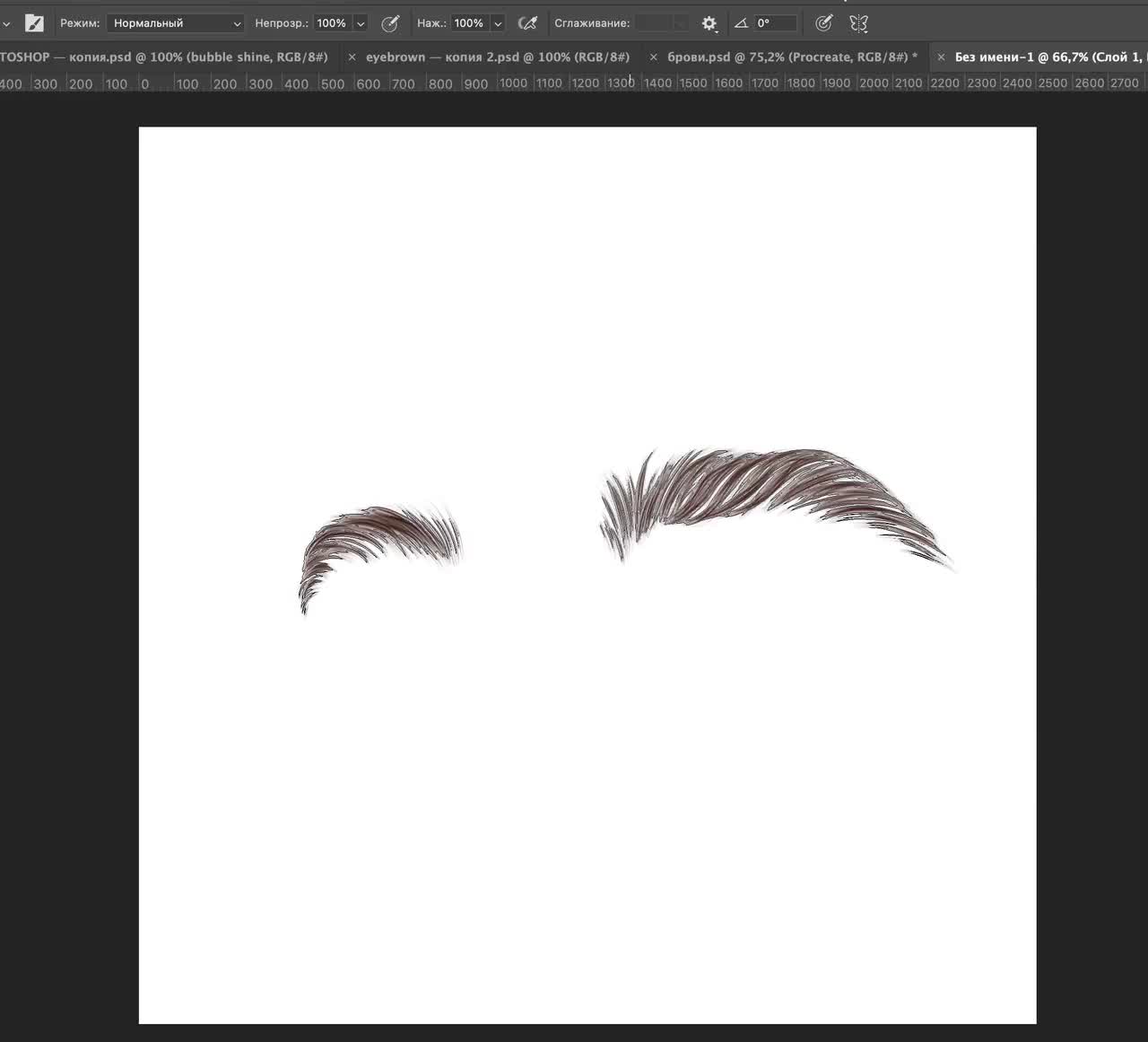Close the брови.psd tab
1148x1042 pixels.
coord(653,56)
